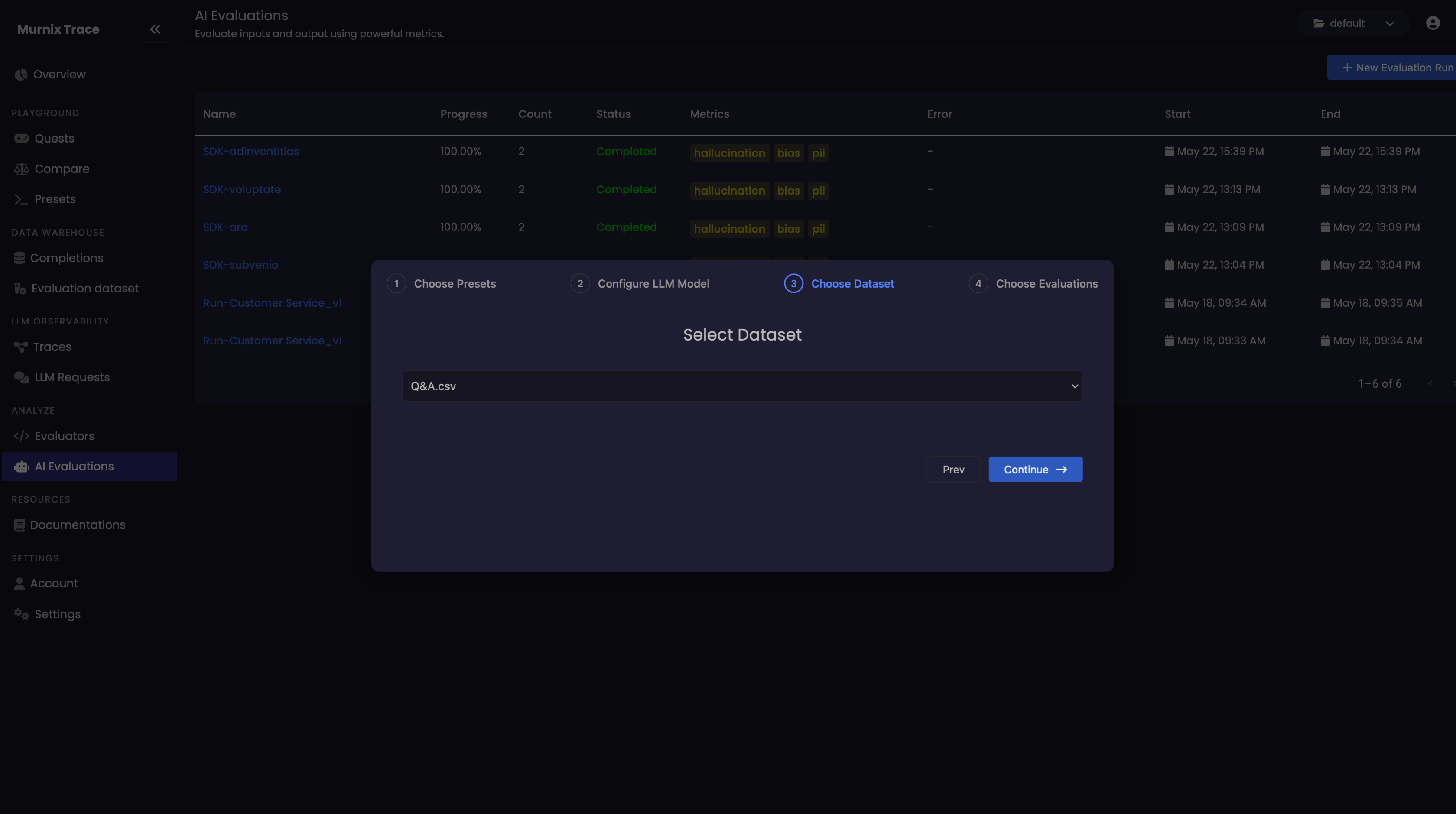The height and width of the screenshot is (814, 1456).
Task: Collapse sidebar with double-chevron icon
Action: pos(155,29)
